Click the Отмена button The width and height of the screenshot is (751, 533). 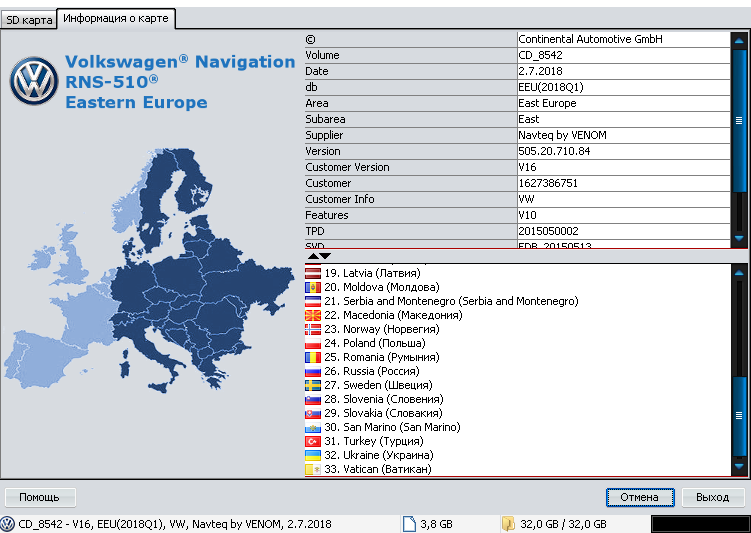[x=640, y=497]
